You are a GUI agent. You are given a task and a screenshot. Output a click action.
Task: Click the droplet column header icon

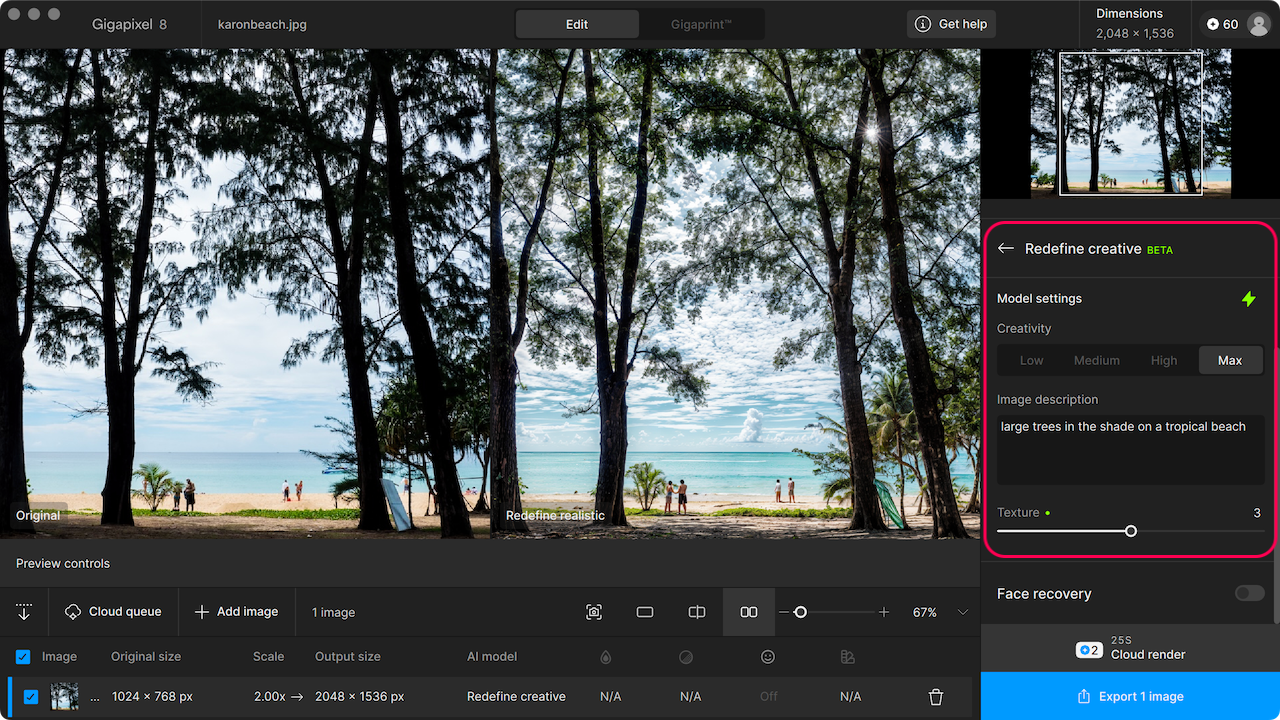[x=606, y=657]
